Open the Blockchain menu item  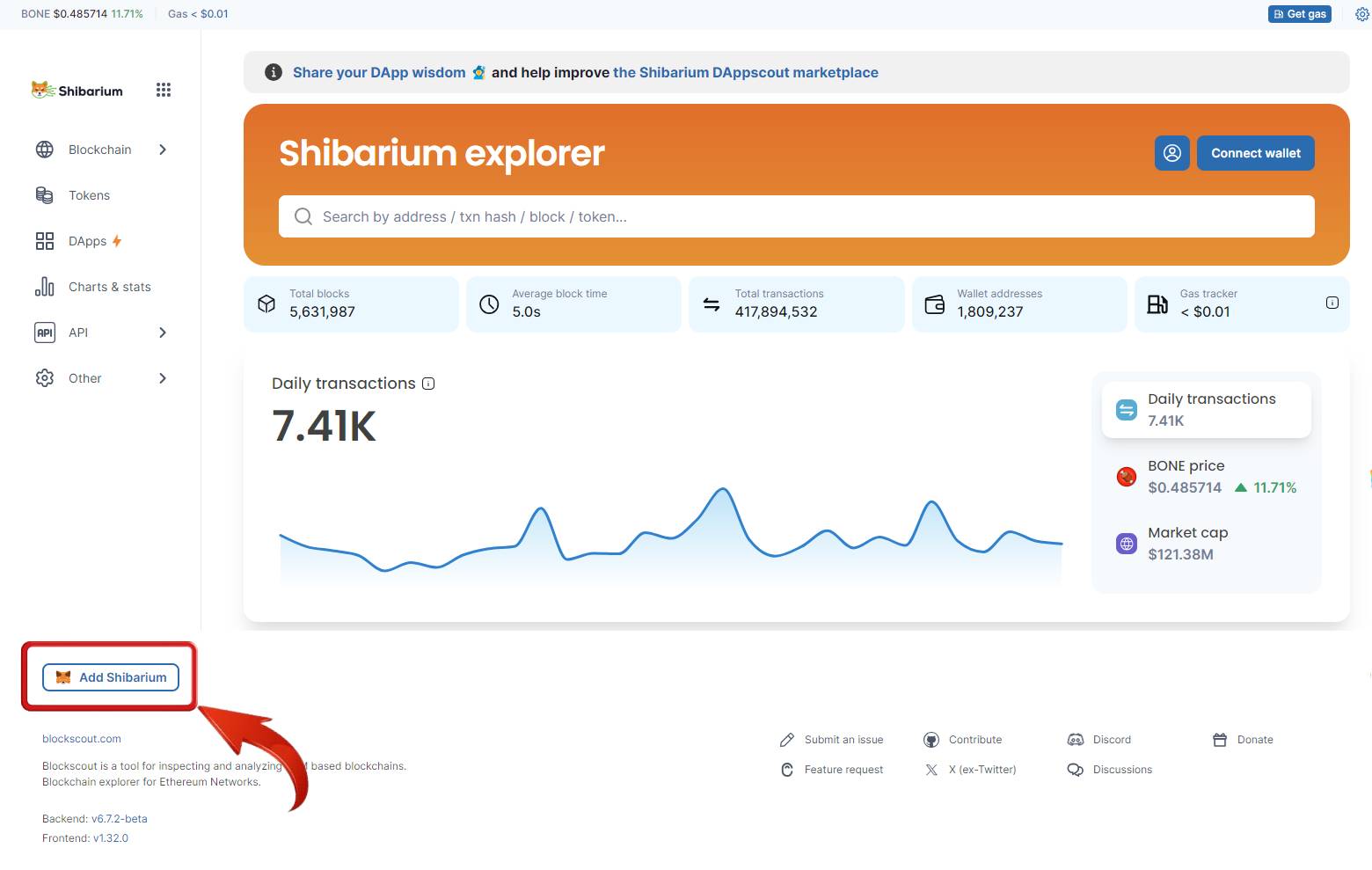tap(102, 150)
